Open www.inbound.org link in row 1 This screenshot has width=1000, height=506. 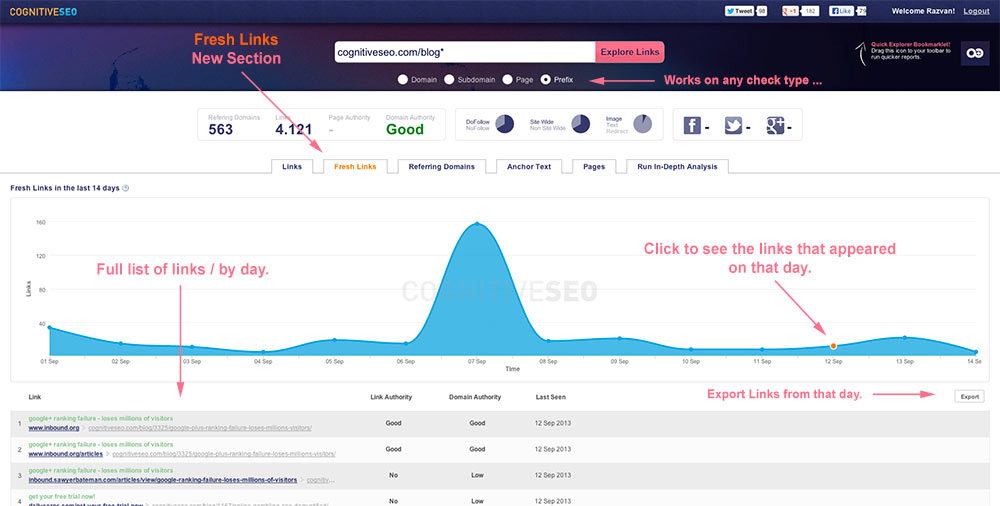54,428
